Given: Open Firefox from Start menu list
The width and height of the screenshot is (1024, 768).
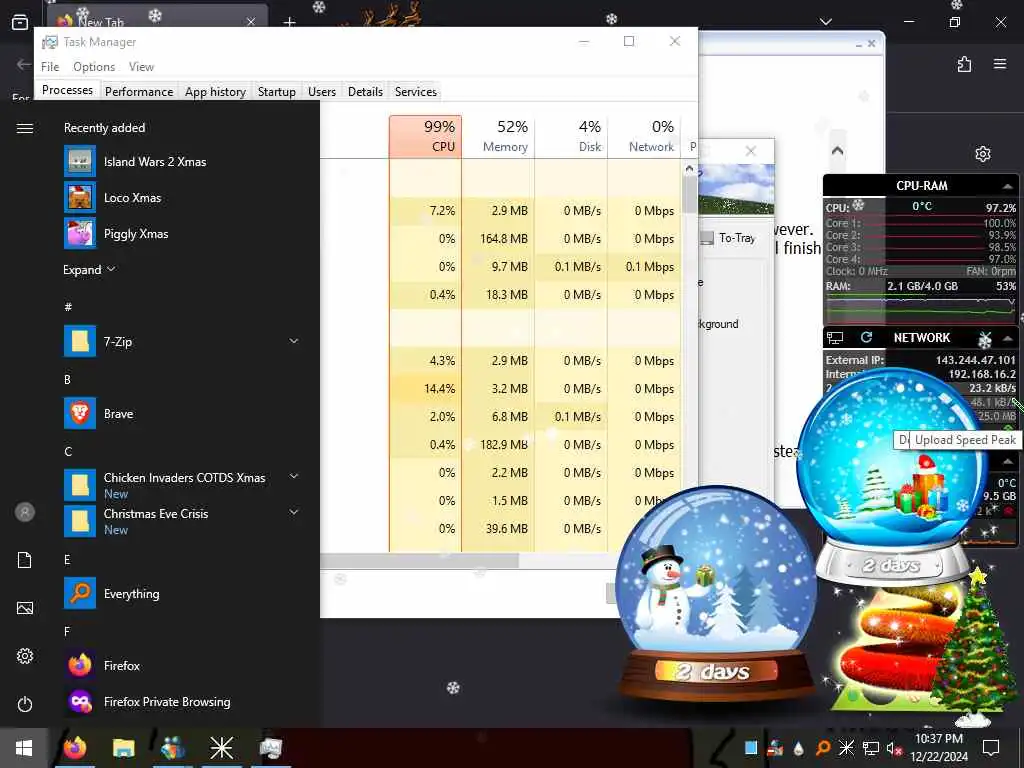Looking at the screenshot, I should pos(80,665).
